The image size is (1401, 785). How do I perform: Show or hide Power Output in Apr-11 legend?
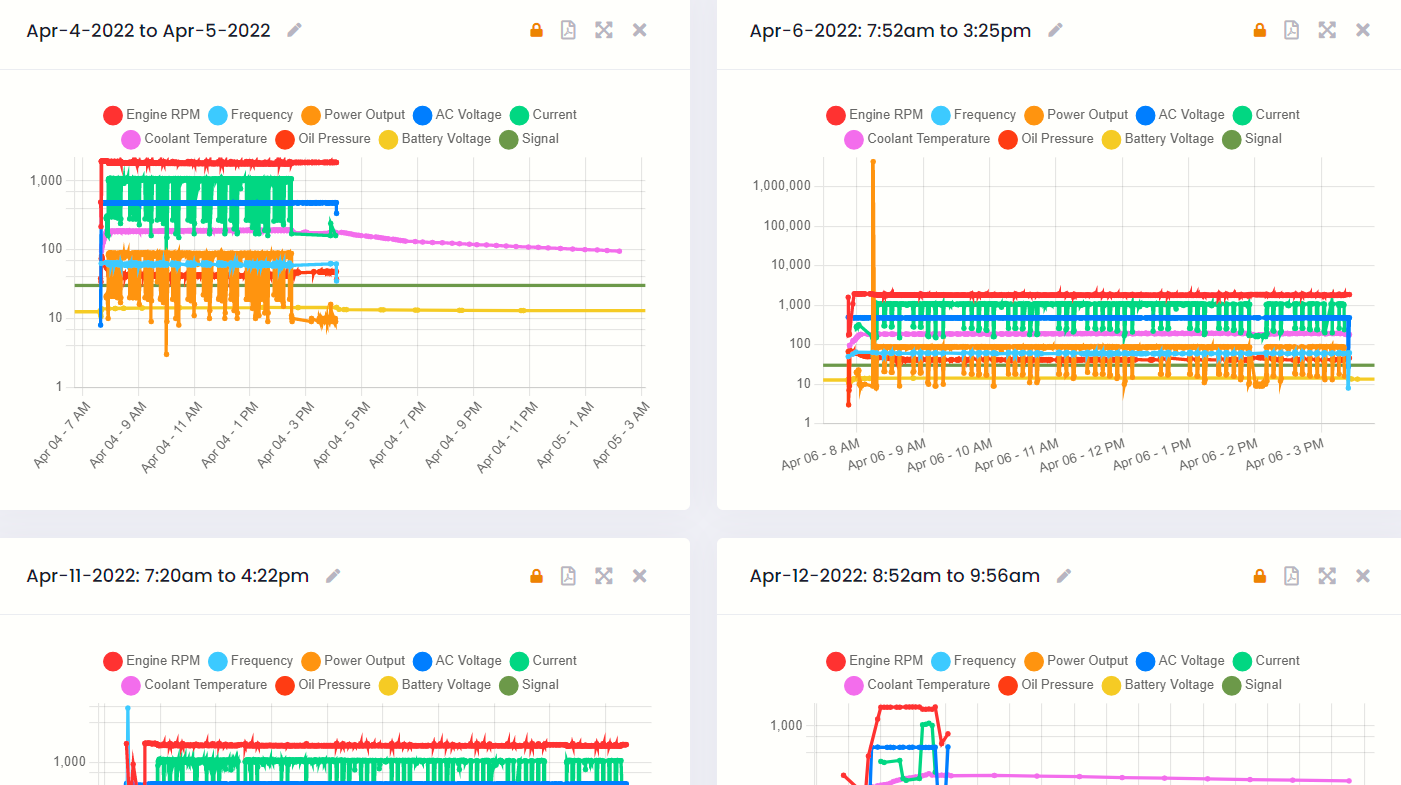click(353, 661)
